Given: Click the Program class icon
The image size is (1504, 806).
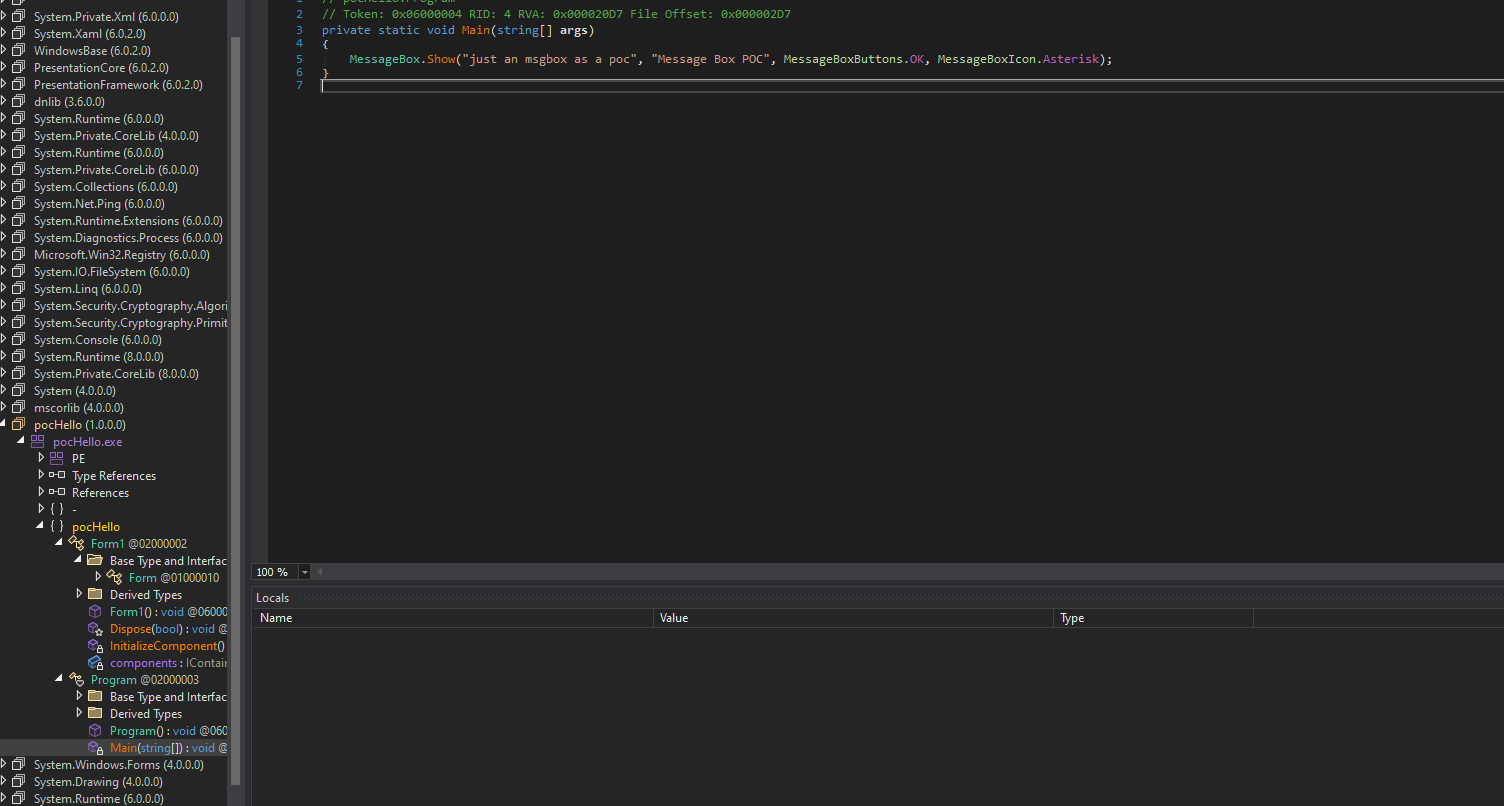Looking at the screenshot, I should [x=76, y=680].
